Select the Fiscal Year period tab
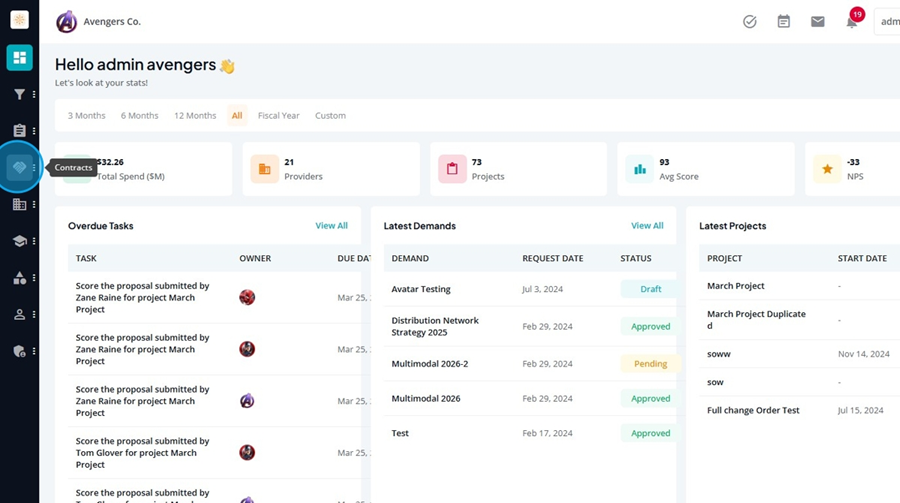 pos(278,115)
